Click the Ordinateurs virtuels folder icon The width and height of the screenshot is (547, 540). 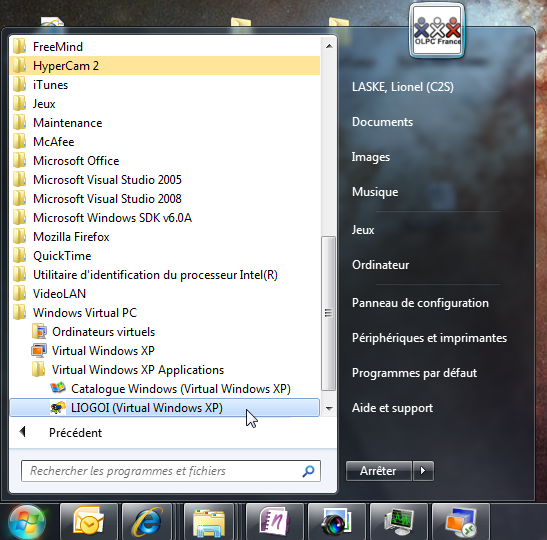(39, 331)
